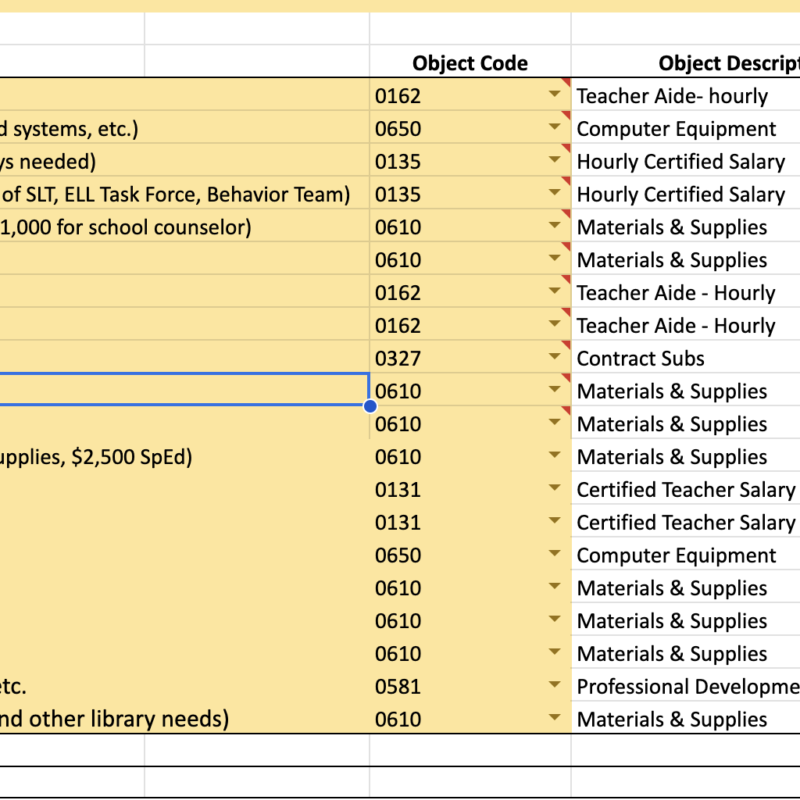Click the Teacher Aide- hourly description cell
Viewport: 800px width, 800px height.
[686, 94]
